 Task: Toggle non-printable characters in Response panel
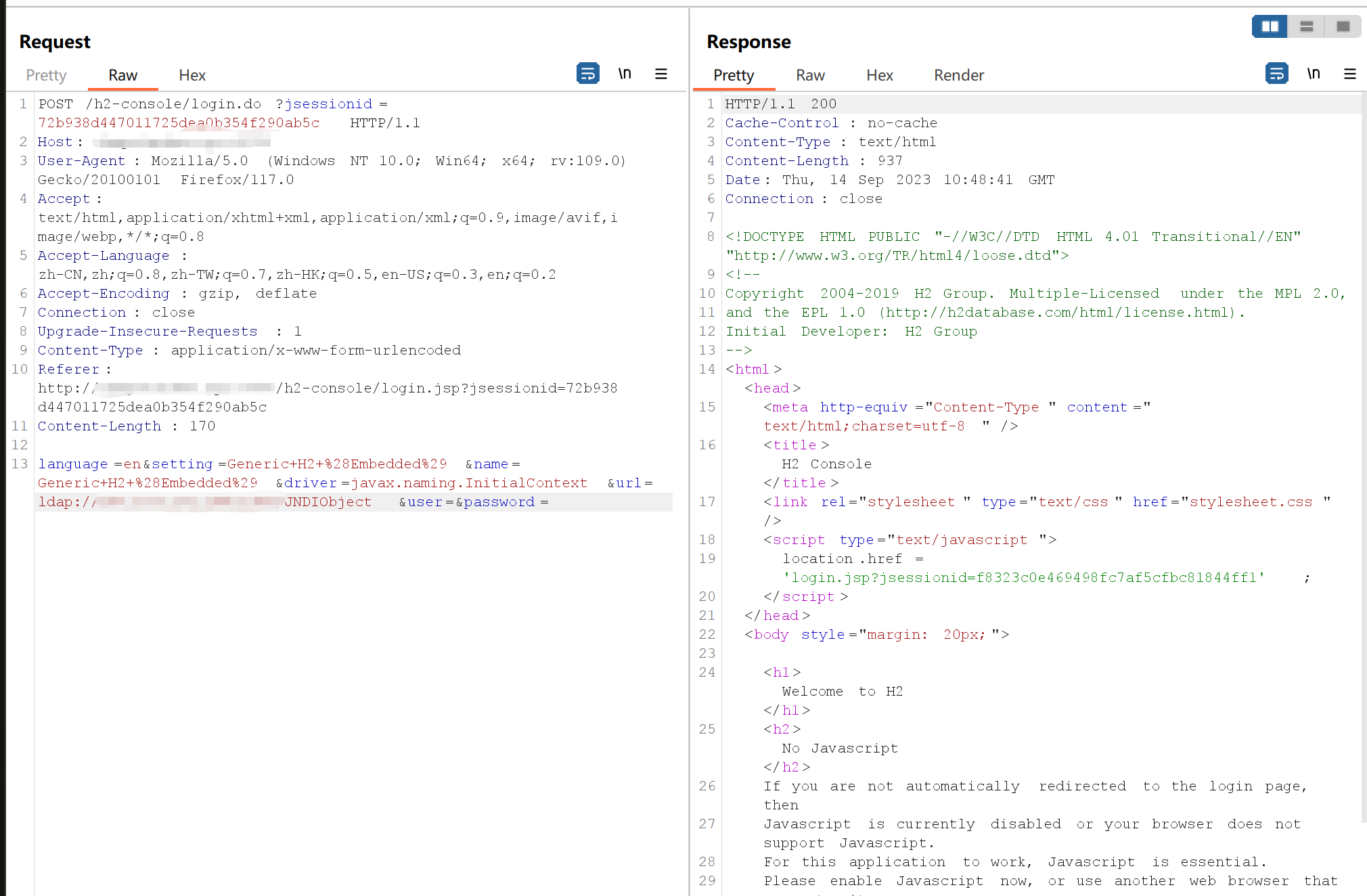(x=1314, y=73)
